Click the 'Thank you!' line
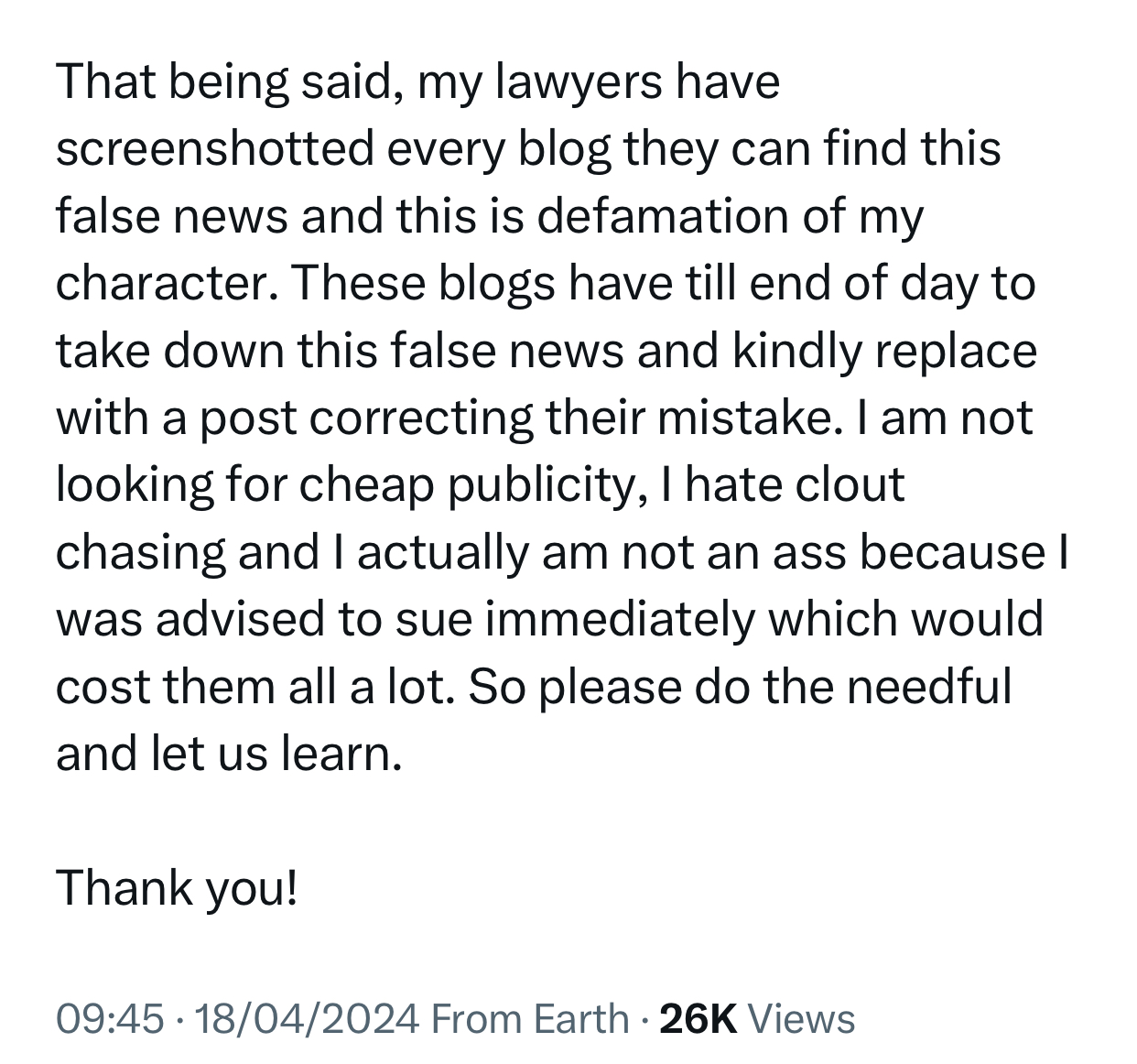 click(177, 887)
